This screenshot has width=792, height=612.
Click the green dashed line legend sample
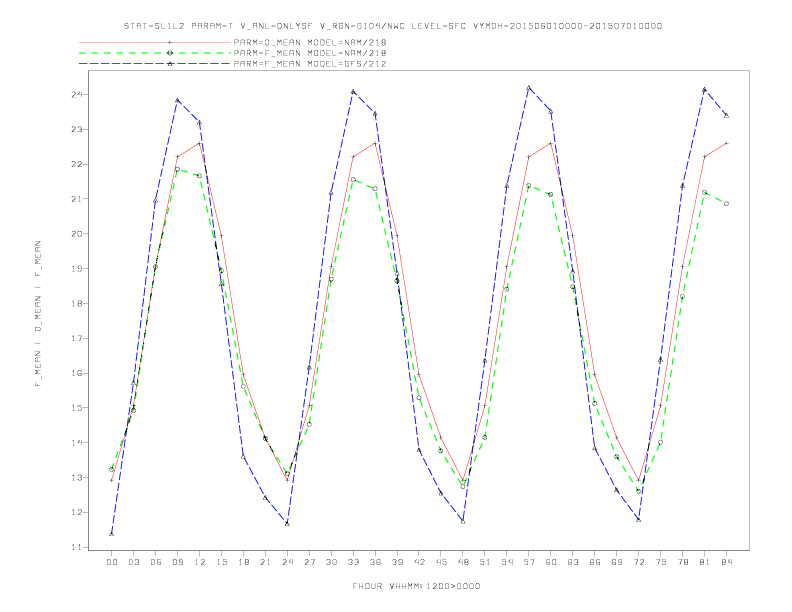click(155, 53)
